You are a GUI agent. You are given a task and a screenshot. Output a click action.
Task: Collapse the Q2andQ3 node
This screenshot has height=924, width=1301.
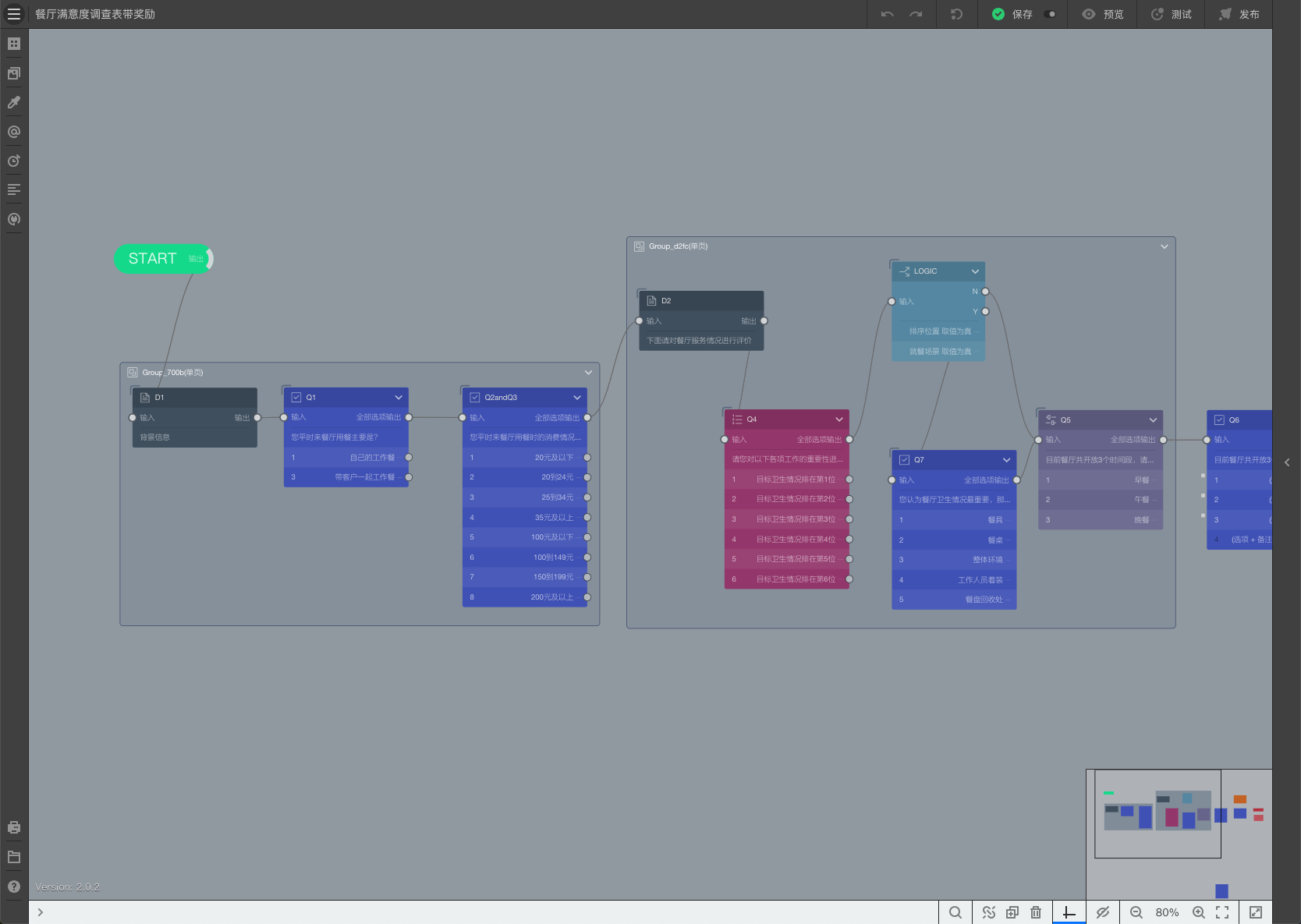577,398
